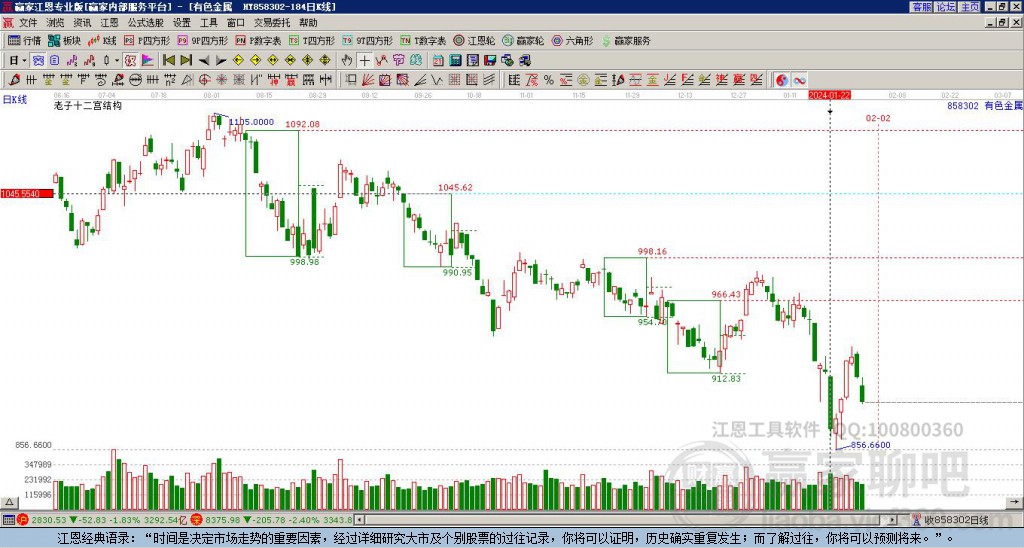Viewport: 1024px width, 548px height.
Task: Open the 设置 menu
Action: [182, 23]
